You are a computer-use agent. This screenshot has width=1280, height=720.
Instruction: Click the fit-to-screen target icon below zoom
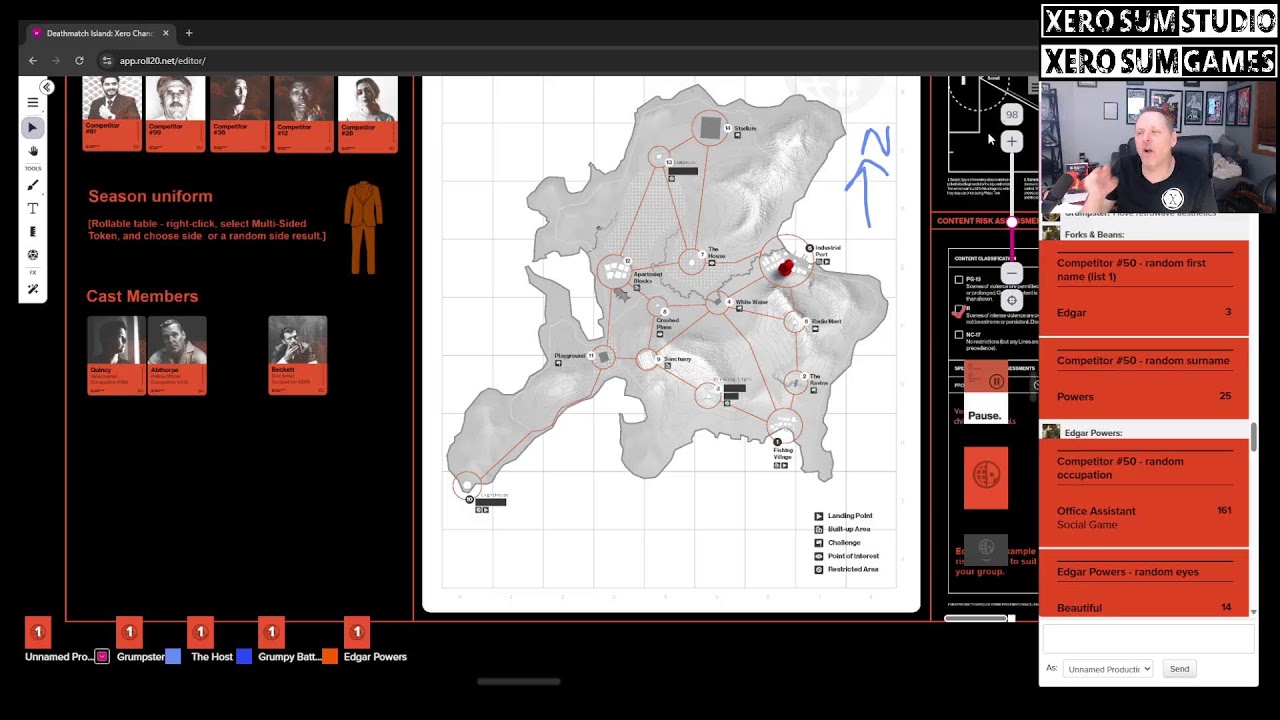[x=1011, y=300]
